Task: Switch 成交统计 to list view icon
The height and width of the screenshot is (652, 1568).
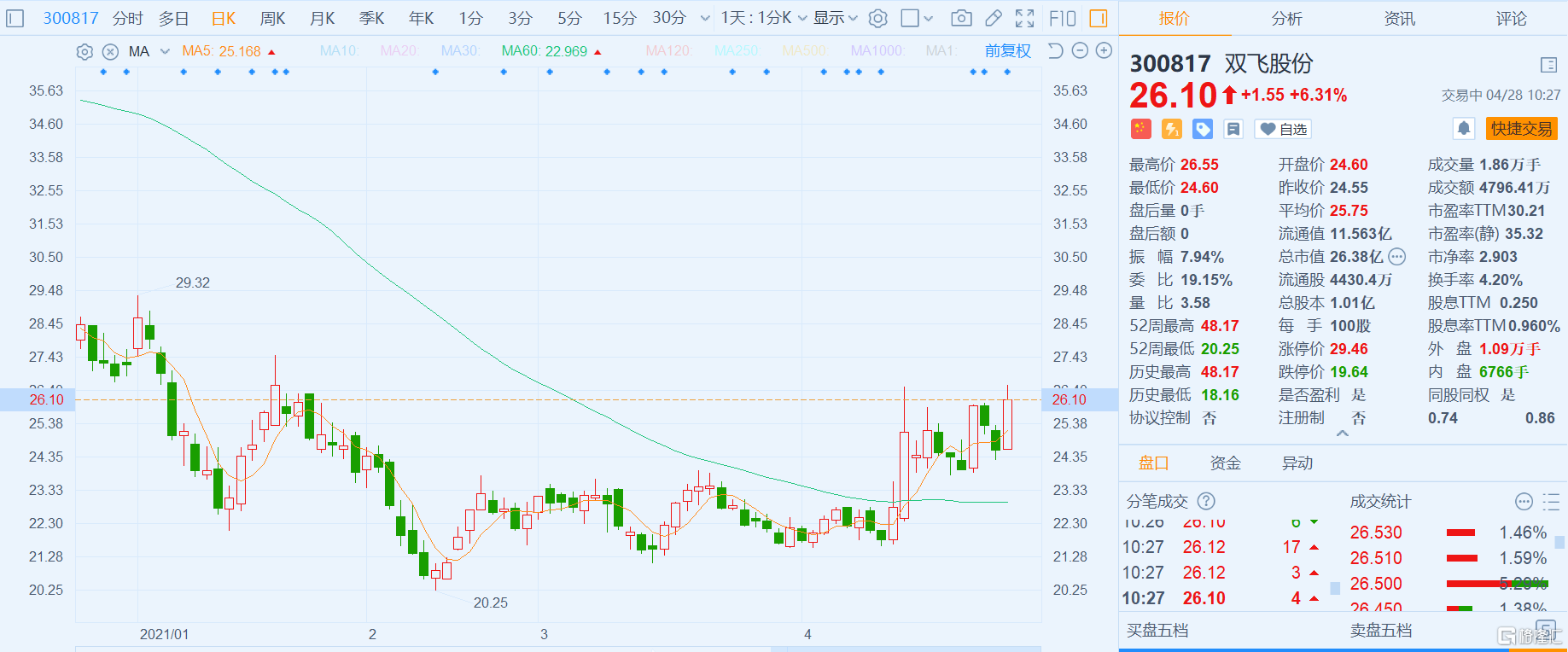Action: coord(1551,502)
